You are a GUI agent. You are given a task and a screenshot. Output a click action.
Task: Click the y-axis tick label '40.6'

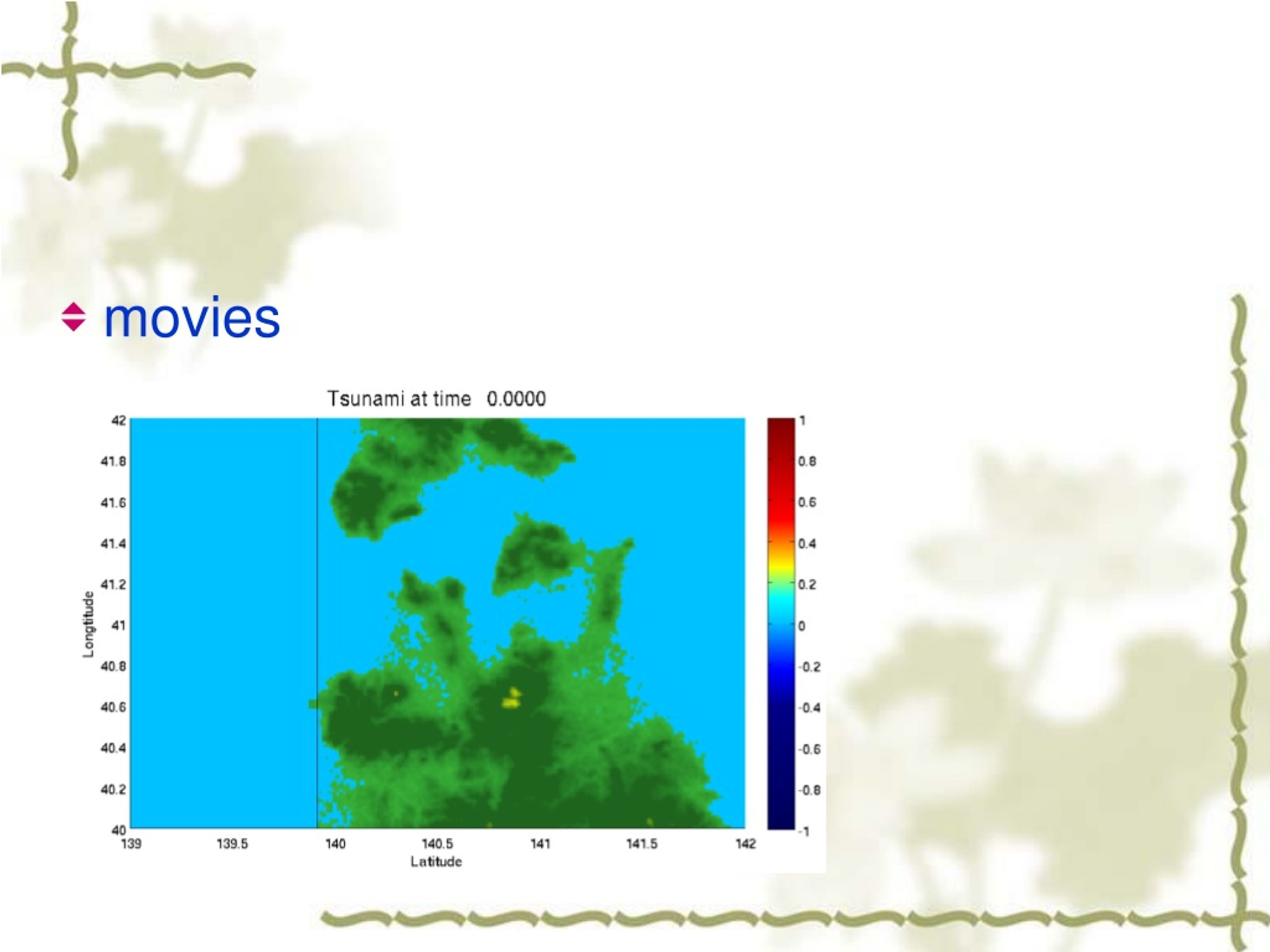point(113,707)
